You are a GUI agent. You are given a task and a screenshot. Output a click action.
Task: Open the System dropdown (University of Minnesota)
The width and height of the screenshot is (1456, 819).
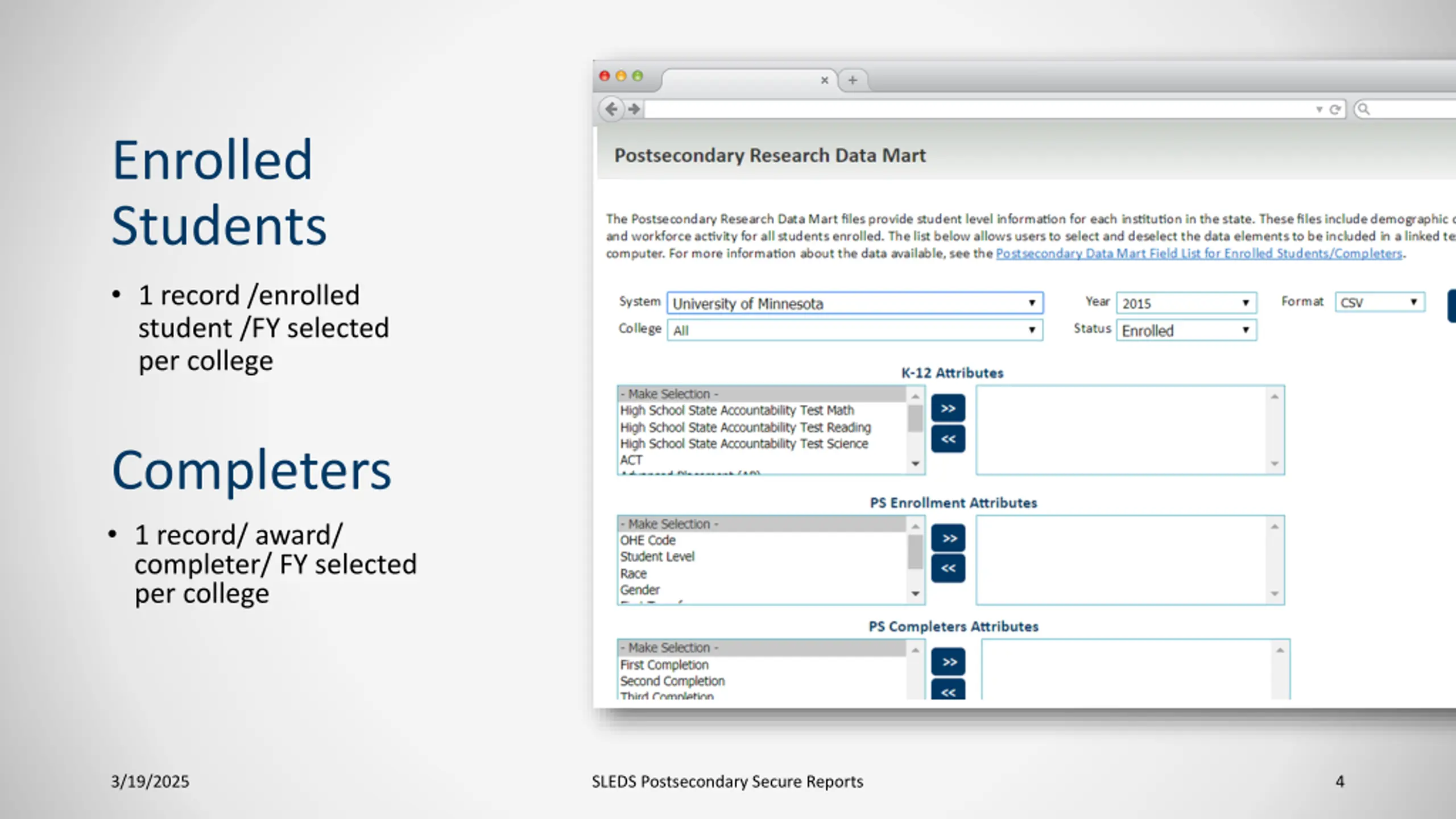click(x=855, y=303)
